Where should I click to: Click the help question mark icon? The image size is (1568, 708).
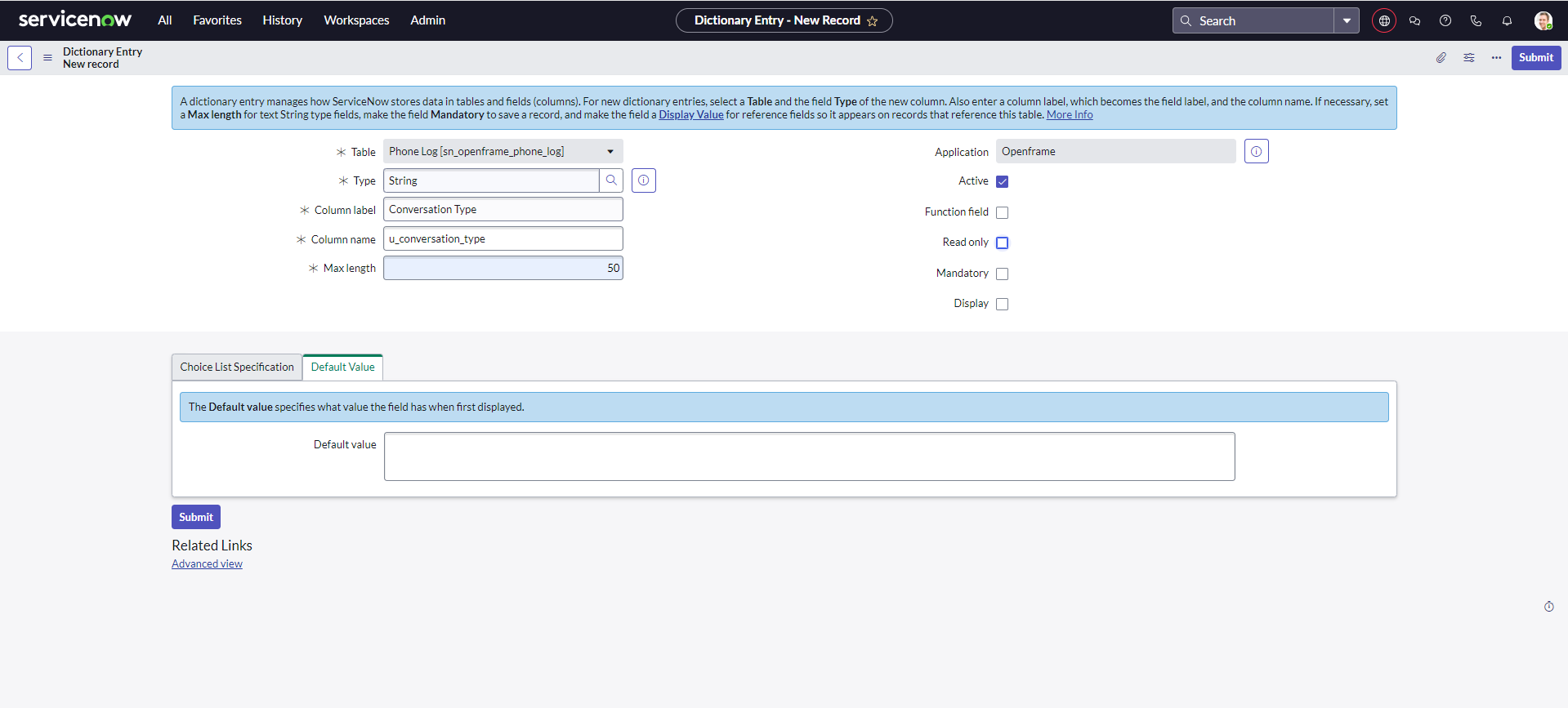pyautogui.click(x=1445, y=21)
